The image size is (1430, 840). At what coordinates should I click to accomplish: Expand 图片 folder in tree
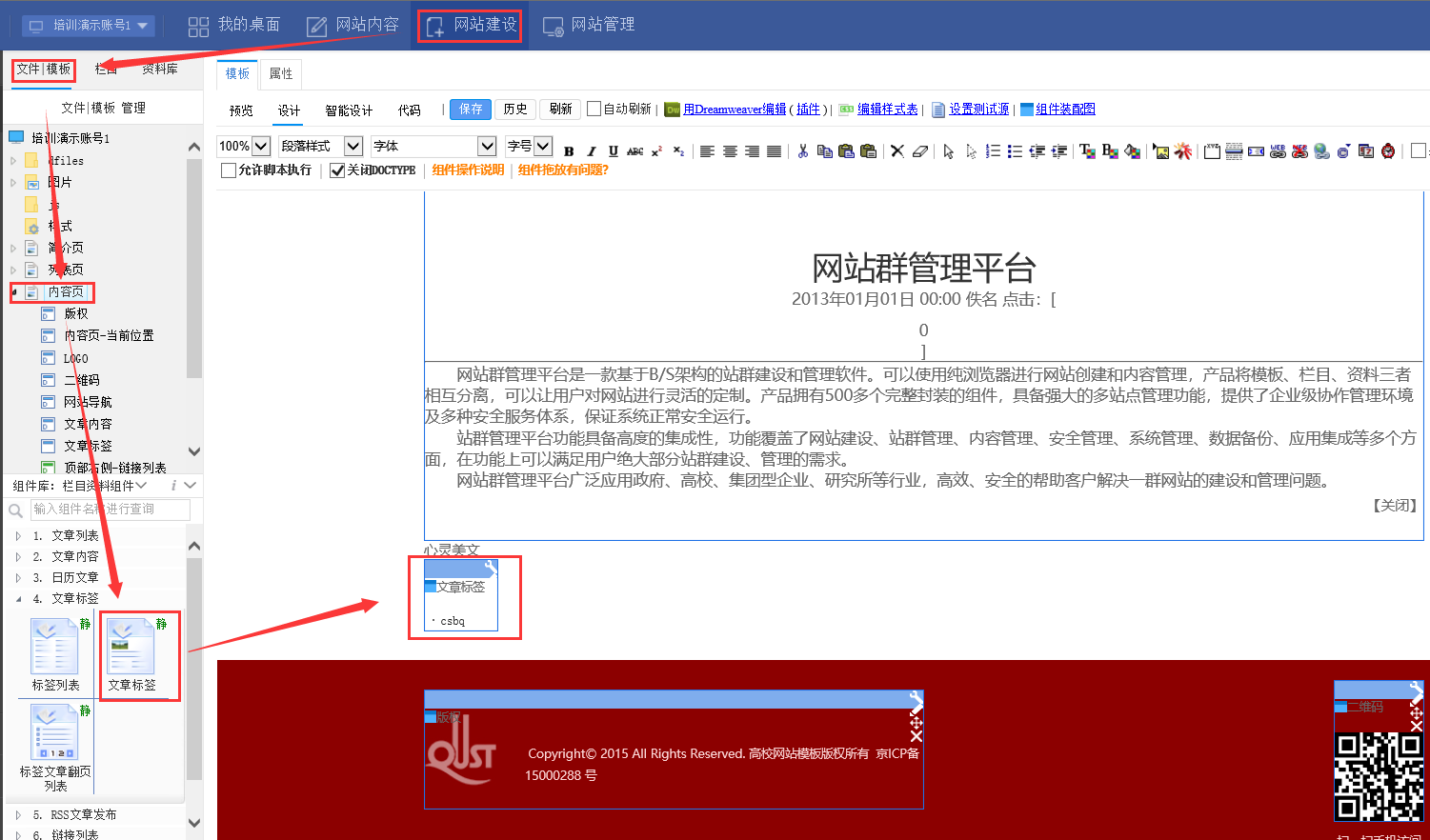[x=13, y=182]
